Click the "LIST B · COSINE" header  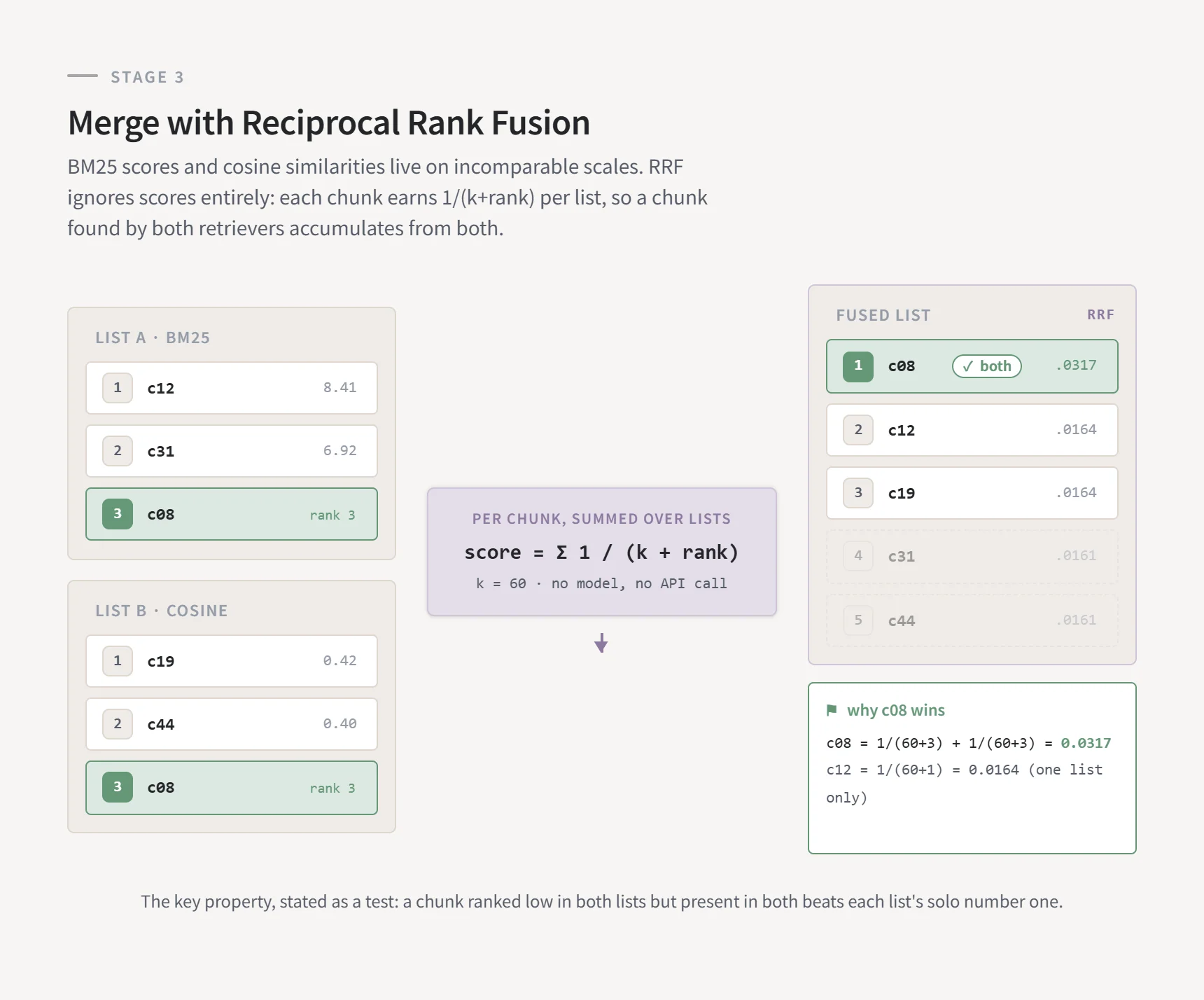pyautogui.click(x=162, y=611)
